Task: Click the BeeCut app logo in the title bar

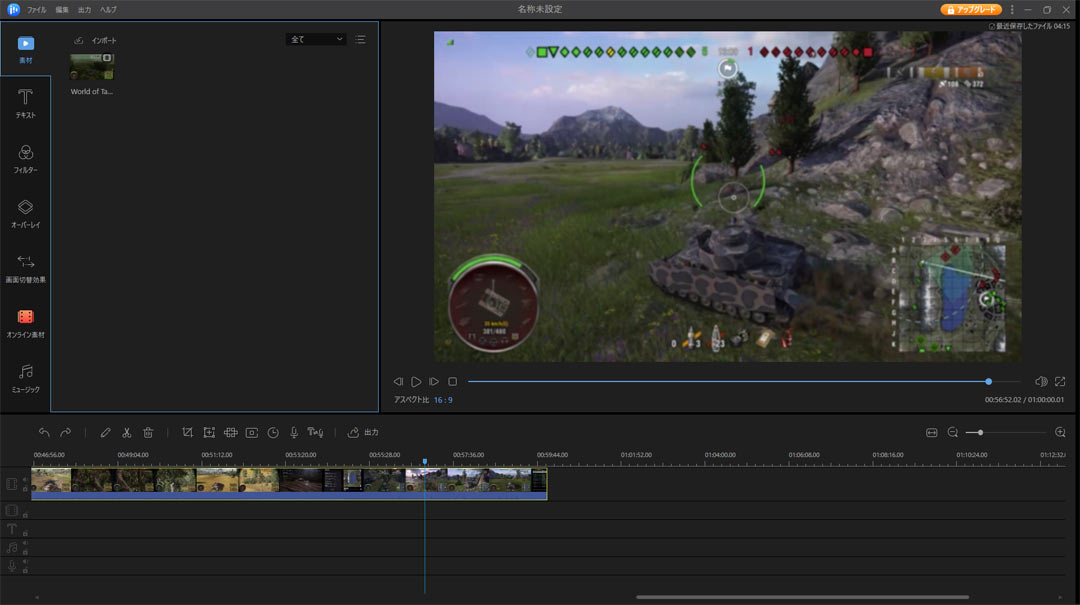Action: pos(13,10)
